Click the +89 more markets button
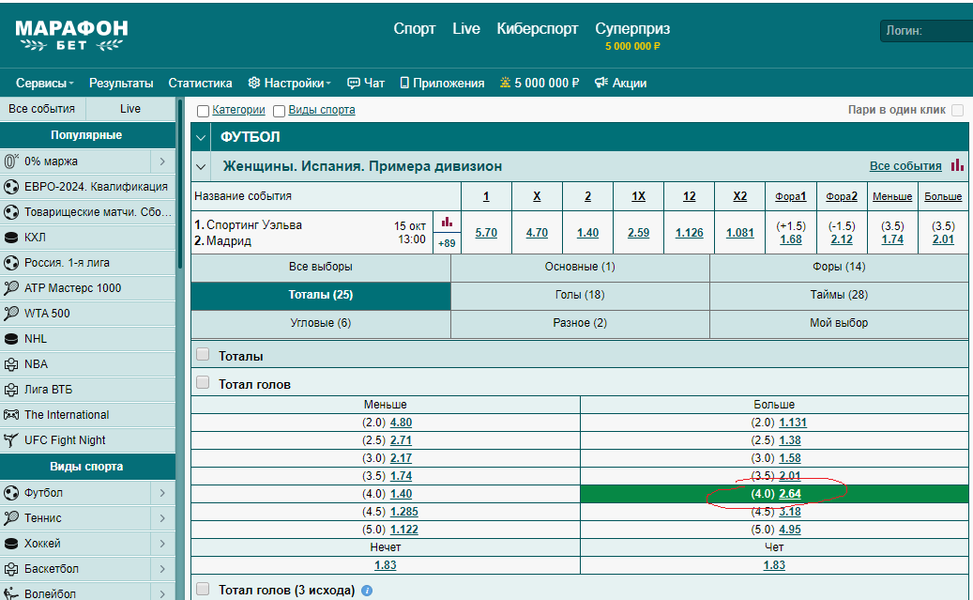Viewport: 973px width, 600px height. pyautogui.click(x=446, y=243)
